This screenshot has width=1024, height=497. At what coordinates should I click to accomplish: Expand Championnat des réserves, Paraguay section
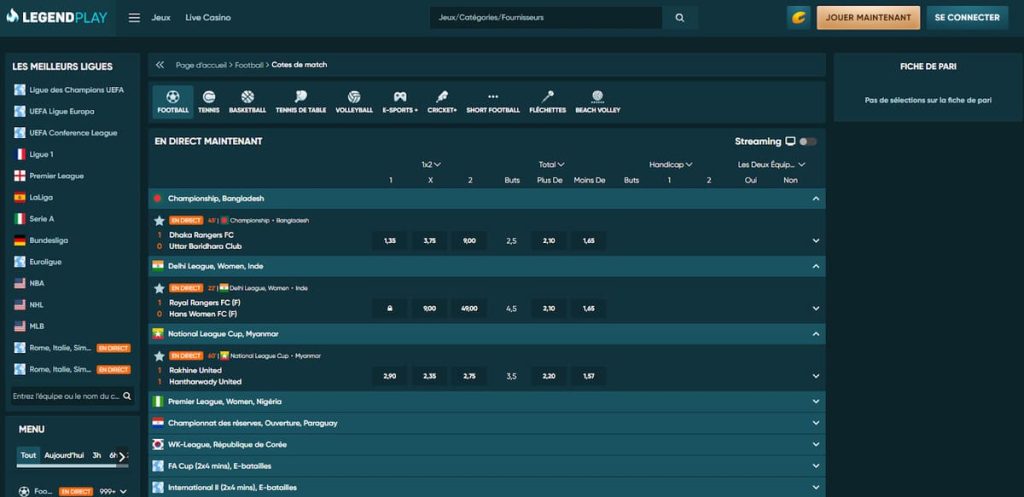coord(816,423)
